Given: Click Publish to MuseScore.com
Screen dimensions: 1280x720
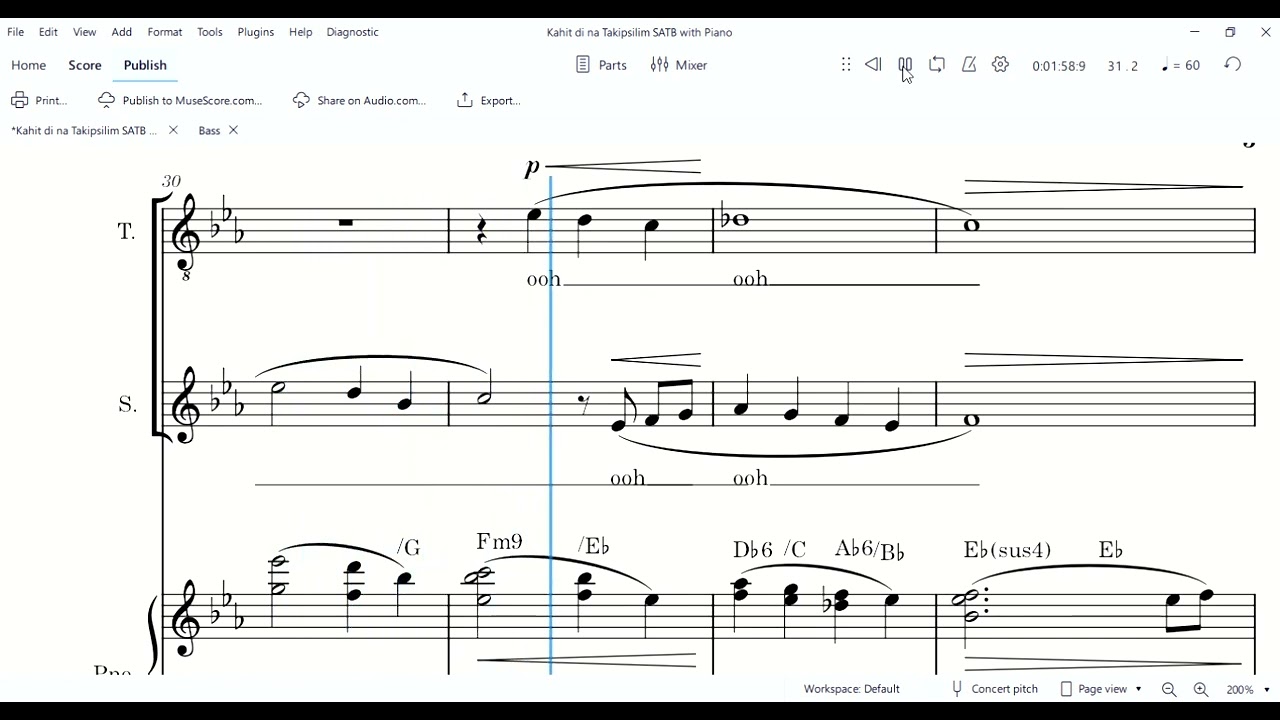Looking at the screenshot, I should point(180,100).
